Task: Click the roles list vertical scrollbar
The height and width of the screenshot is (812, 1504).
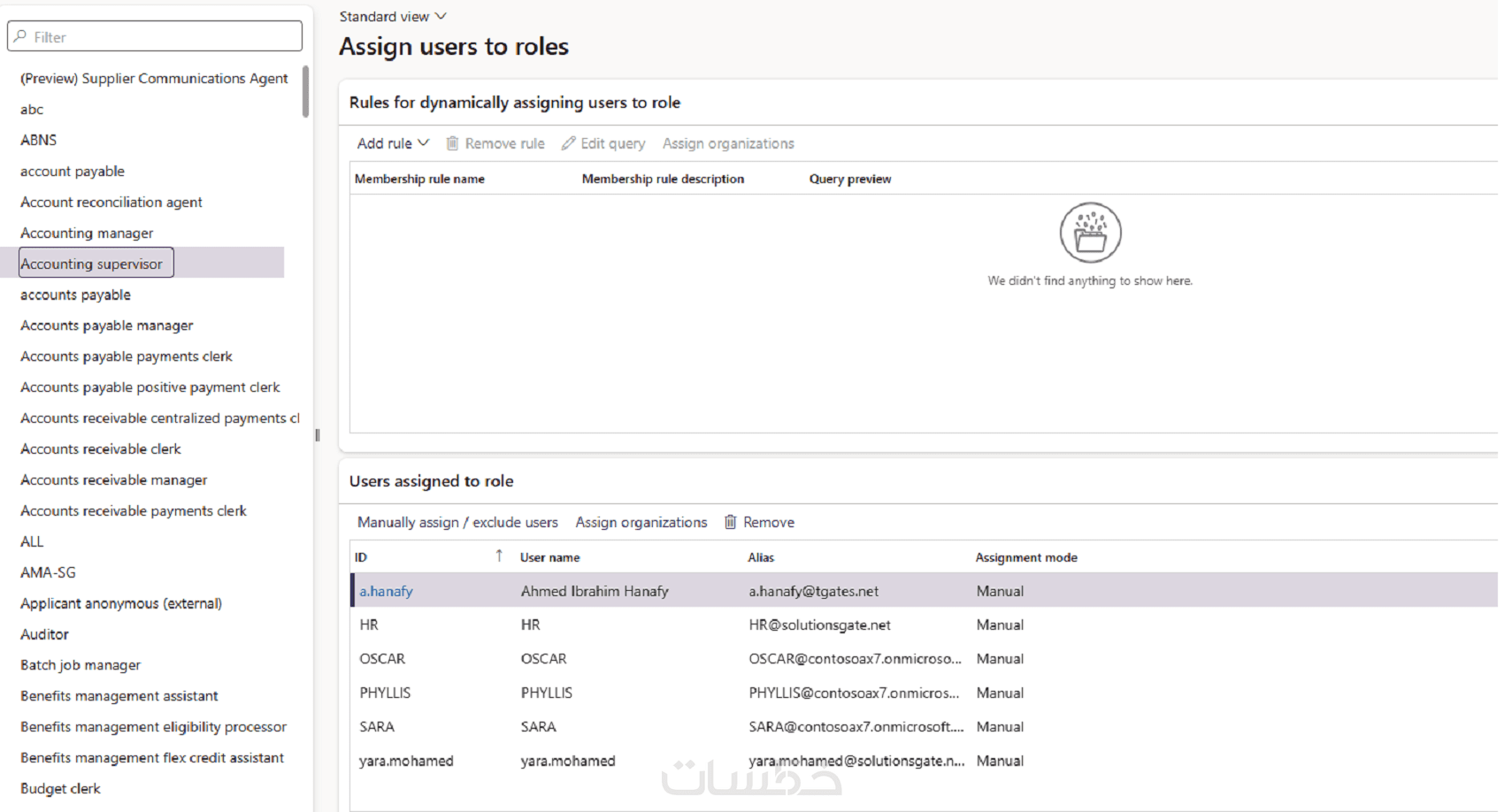Action: pos(305,92)
